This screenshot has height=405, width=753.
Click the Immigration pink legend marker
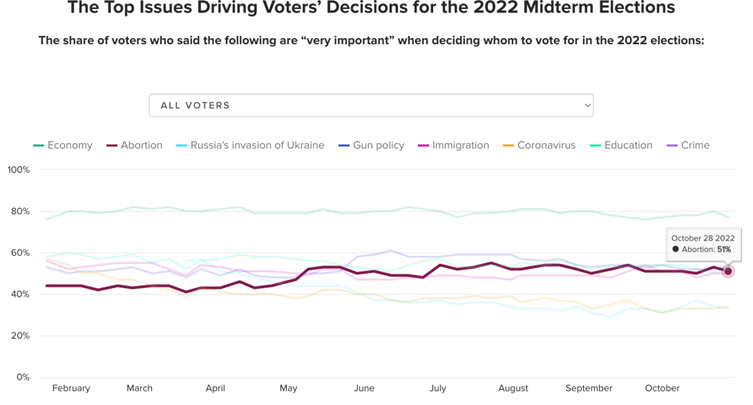(x=423, y=146)
